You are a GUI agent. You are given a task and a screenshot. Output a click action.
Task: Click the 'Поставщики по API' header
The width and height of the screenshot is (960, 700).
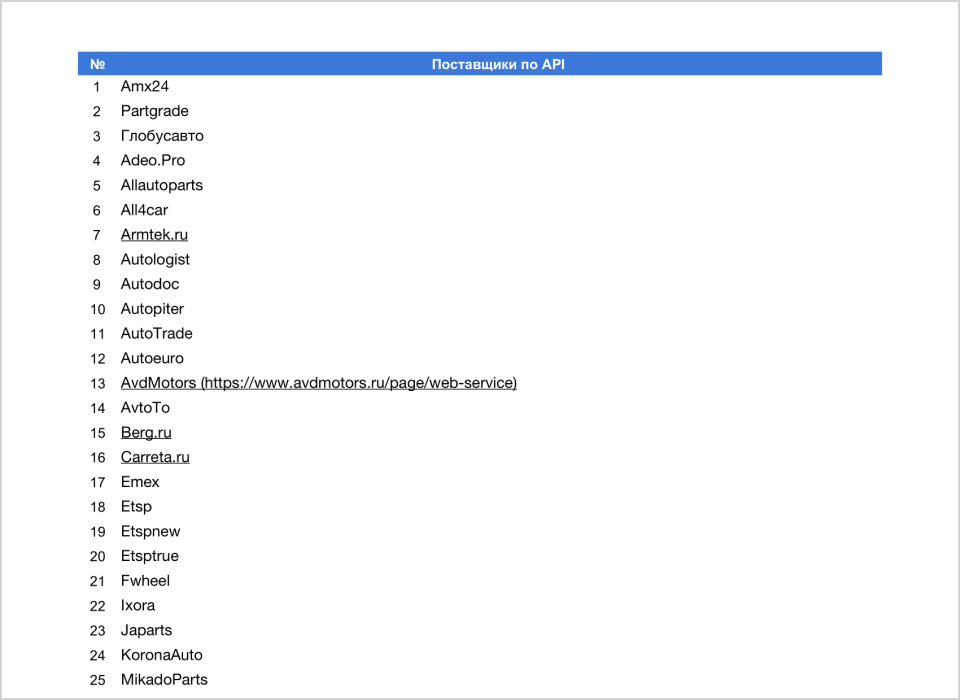click(x=498, y=64)
